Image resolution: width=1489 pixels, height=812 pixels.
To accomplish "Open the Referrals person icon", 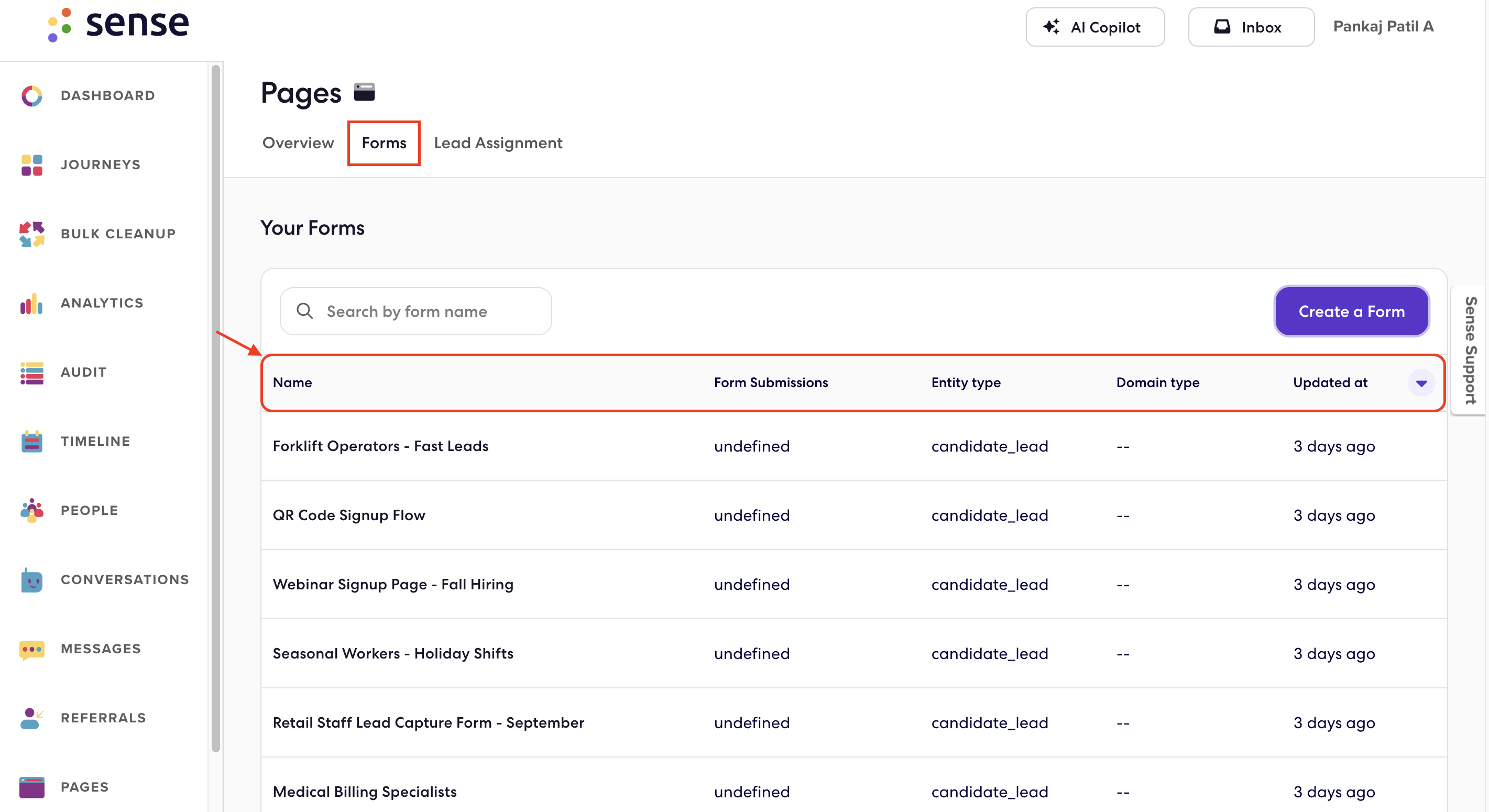I will (x=32, y=718).
